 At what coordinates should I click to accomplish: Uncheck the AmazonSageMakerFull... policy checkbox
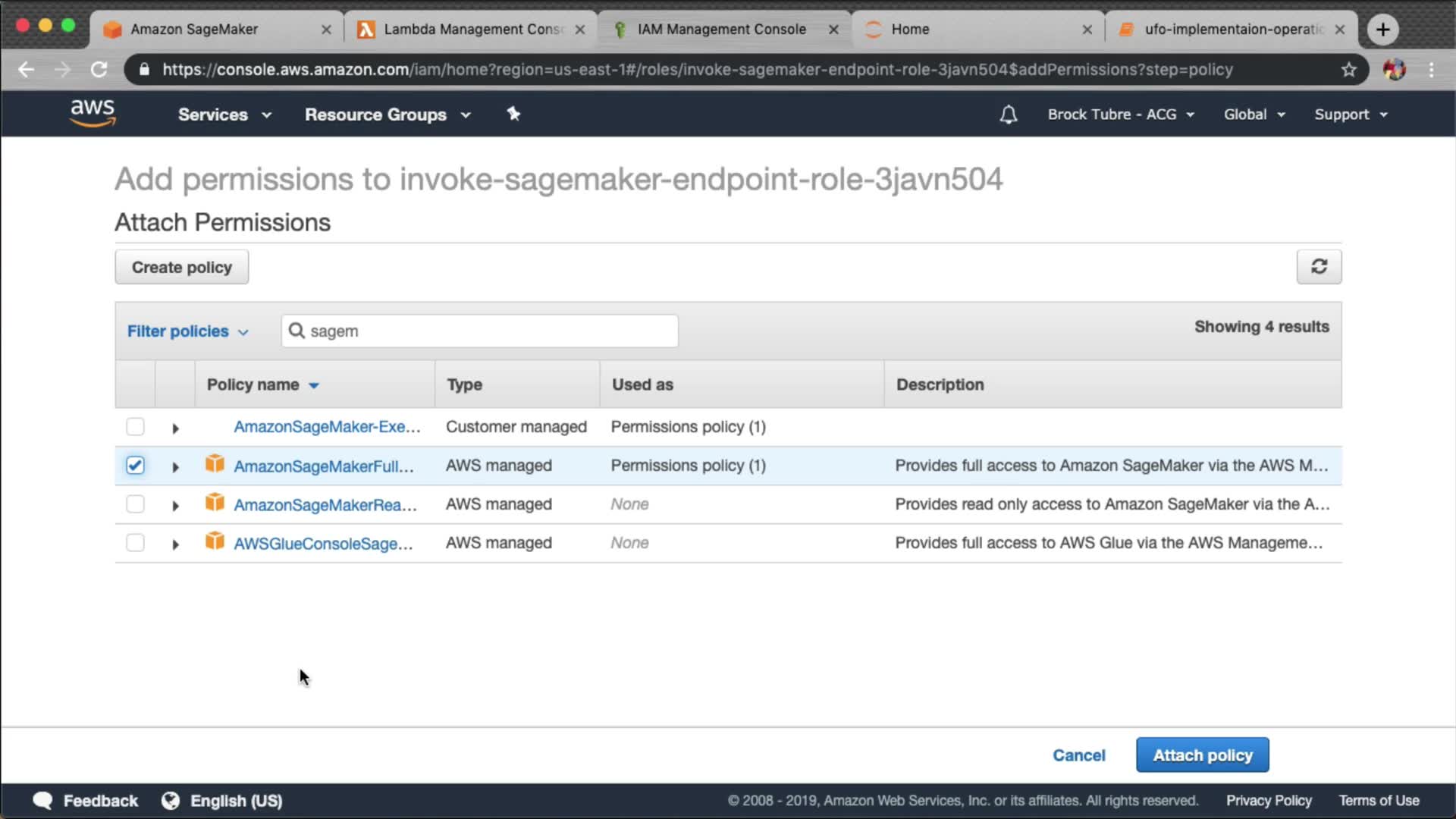135,466
